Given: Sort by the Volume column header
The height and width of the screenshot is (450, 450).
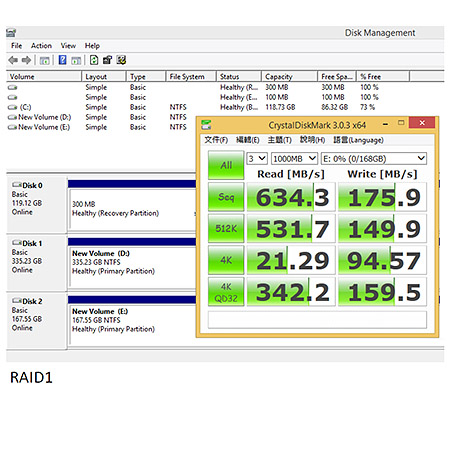Looking at the screenshot, I should 44,76.
